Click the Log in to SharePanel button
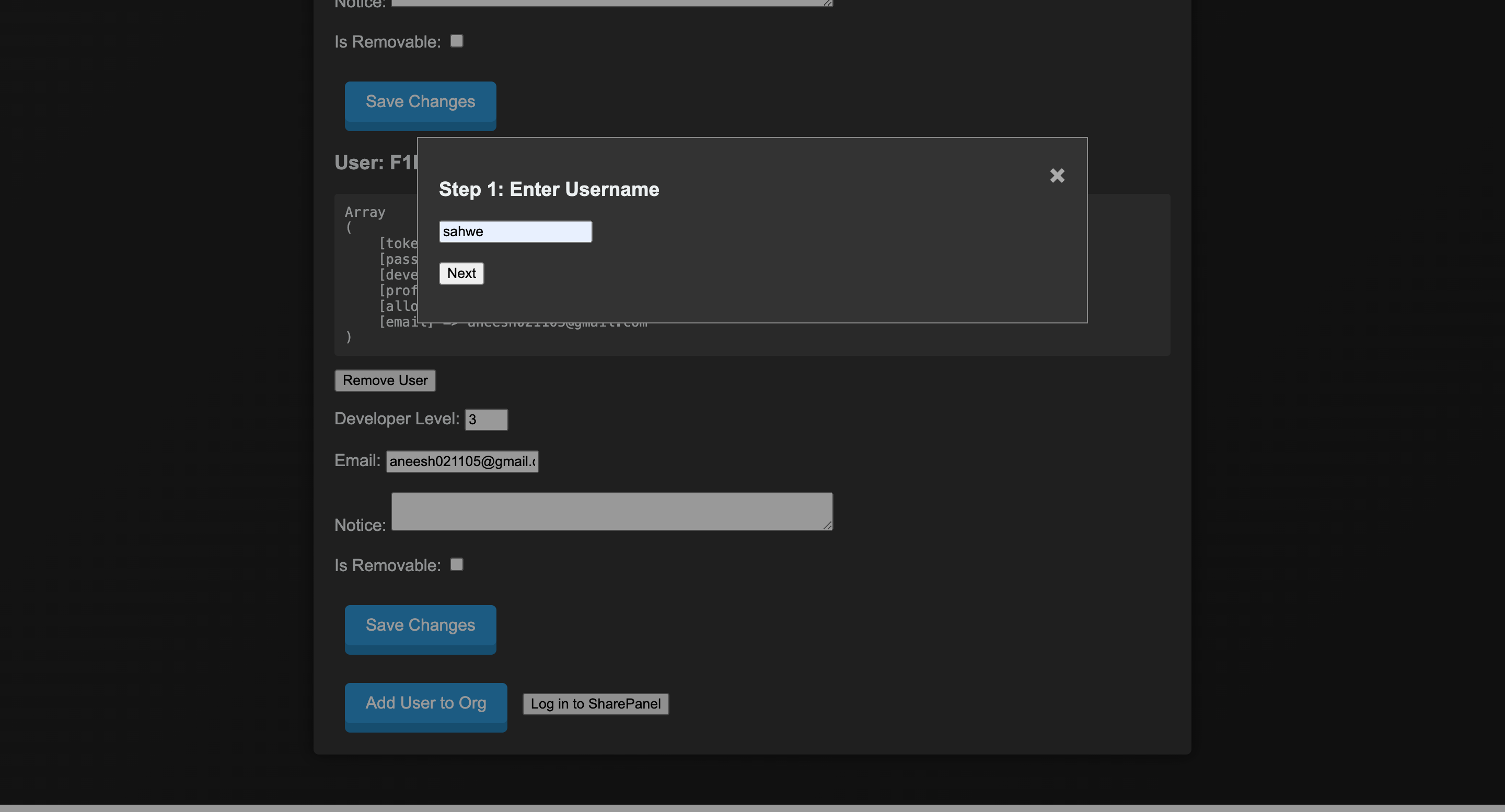 coord(595,704)
